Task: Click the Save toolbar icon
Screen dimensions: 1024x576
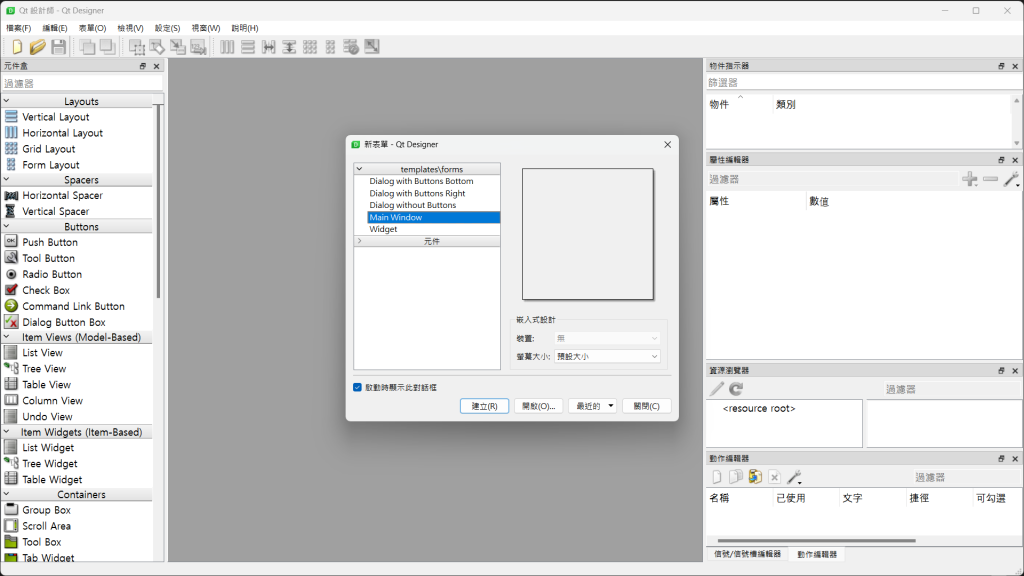Action: coord(59,46)
